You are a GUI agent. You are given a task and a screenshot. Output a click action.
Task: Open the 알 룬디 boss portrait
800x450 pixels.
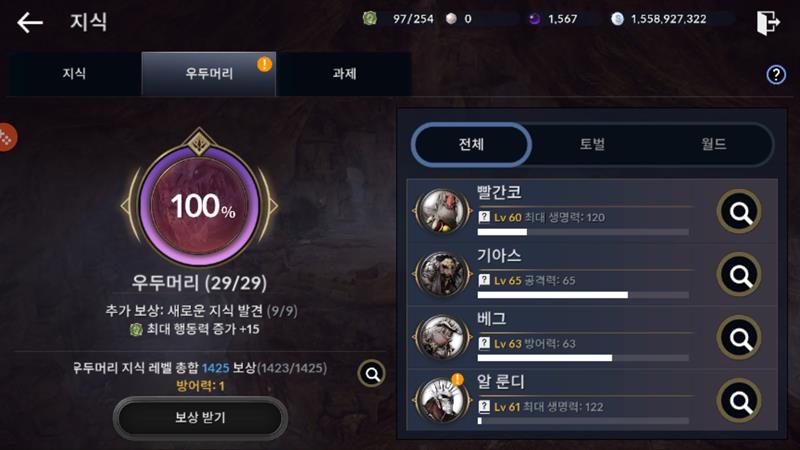pyautogui.click(x=442, y=401)
